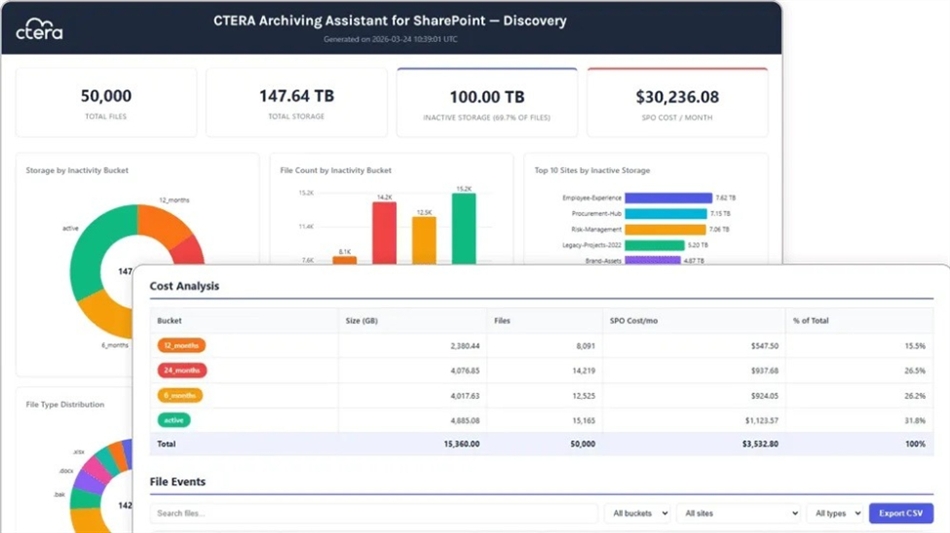Click the CTERA logo in header
This screenshot has height=533, width=950.
coord(39,28)
